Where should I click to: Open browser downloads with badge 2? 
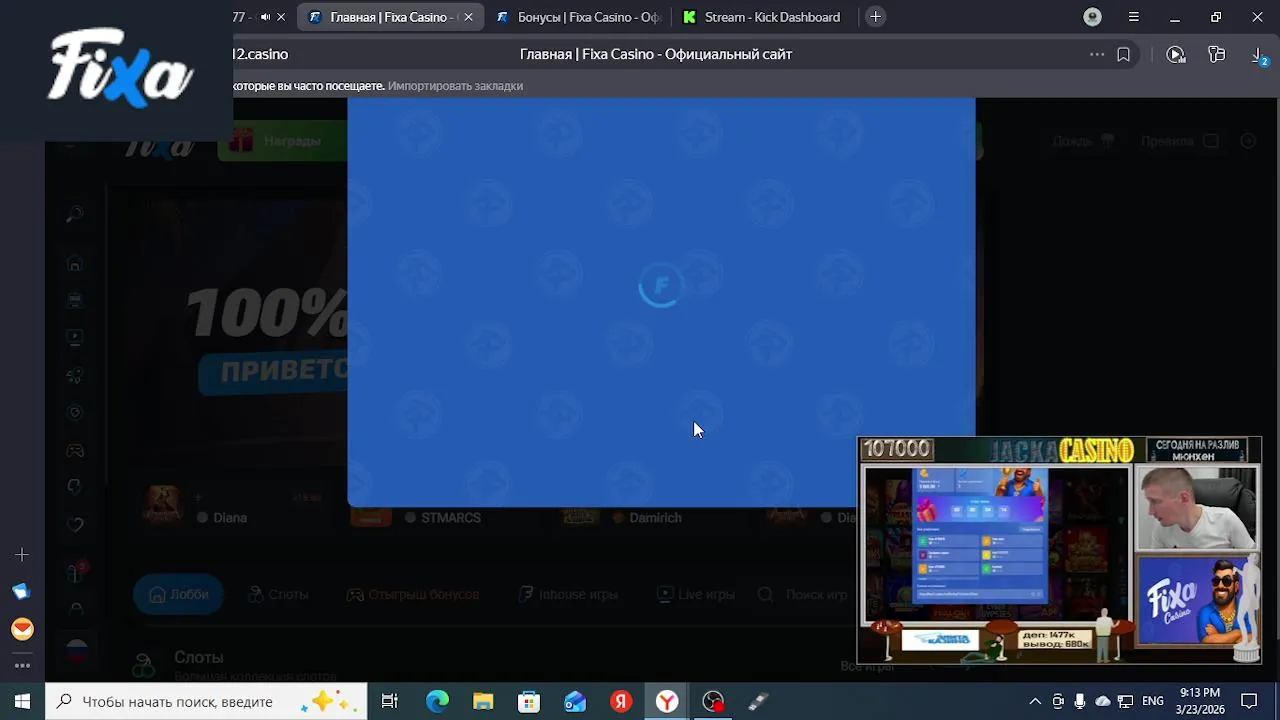point(1260,55)
